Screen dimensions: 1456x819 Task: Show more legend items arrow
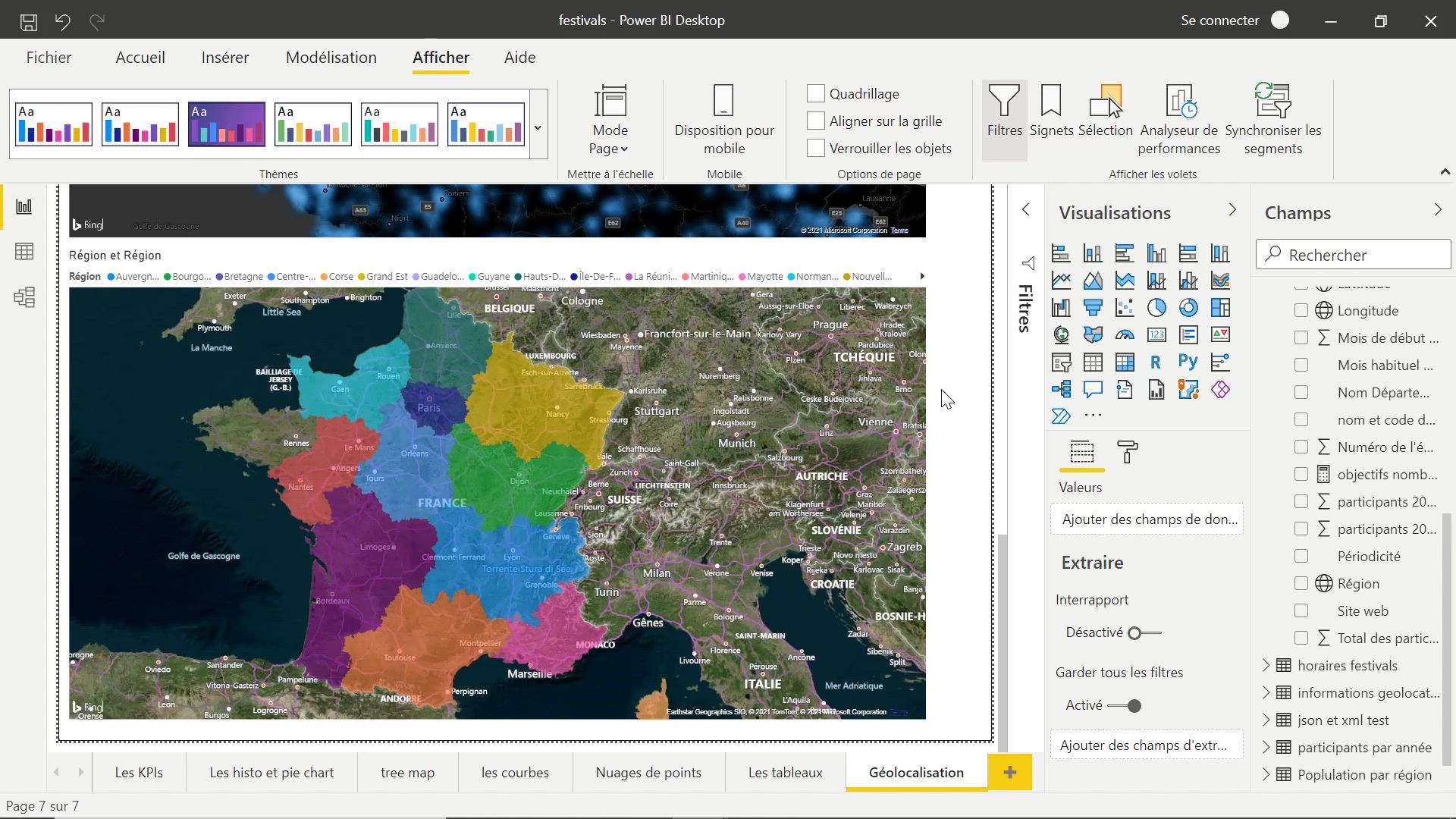(922, 277)
